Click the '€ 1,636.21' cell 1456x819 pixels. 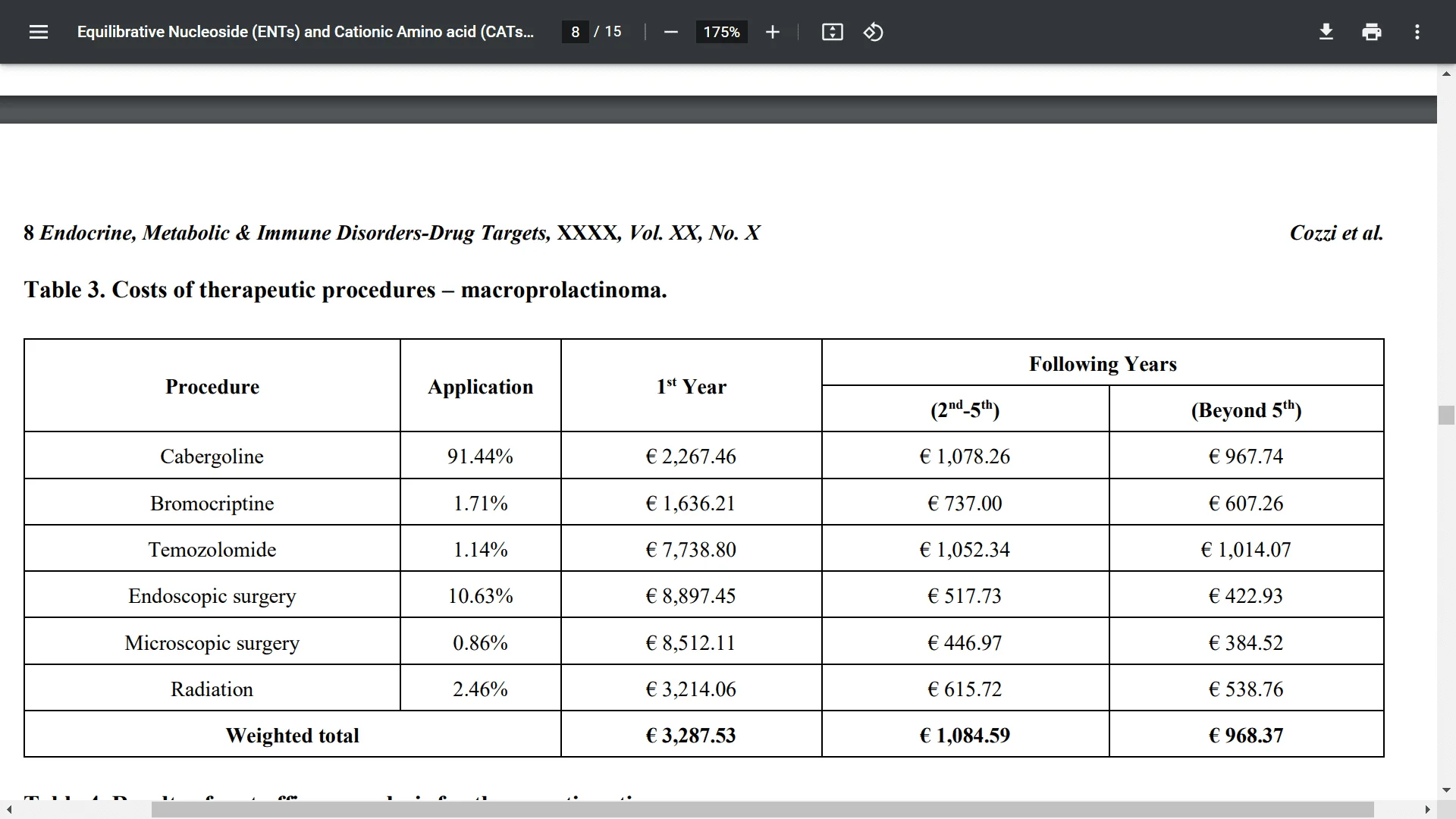click(691, 504)
